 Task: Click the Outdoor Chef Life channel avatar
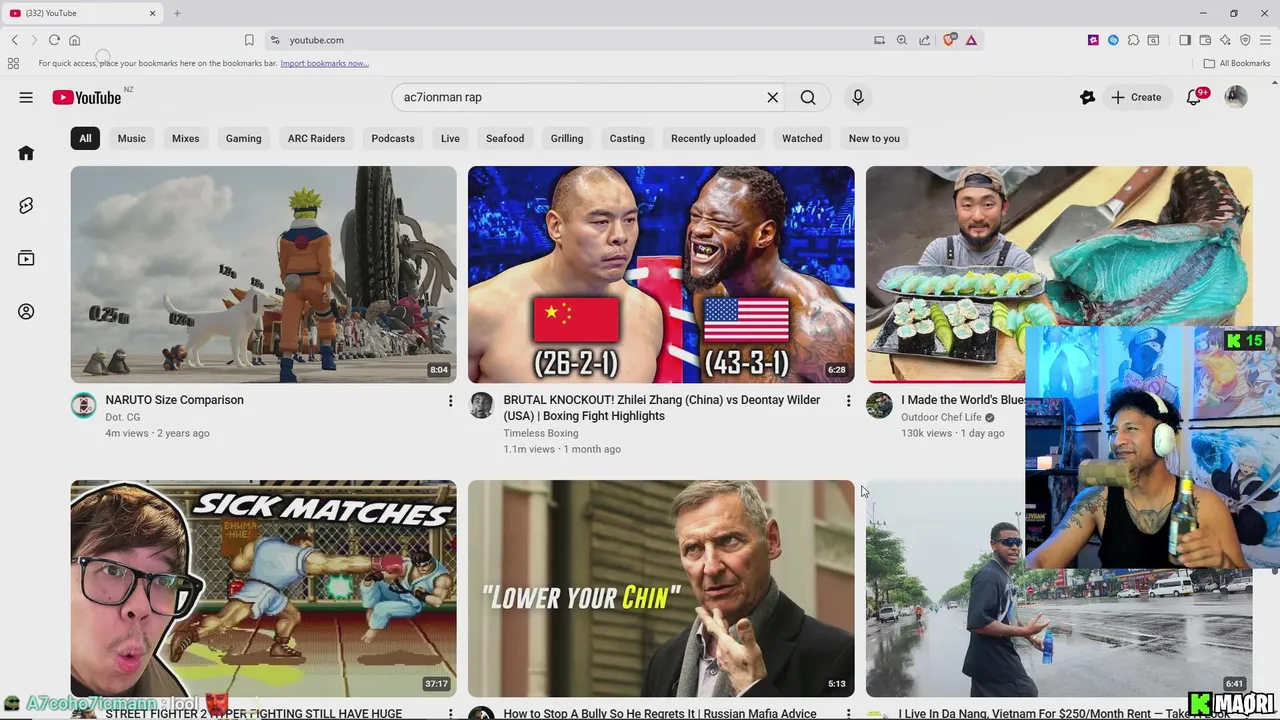(879, 405)
